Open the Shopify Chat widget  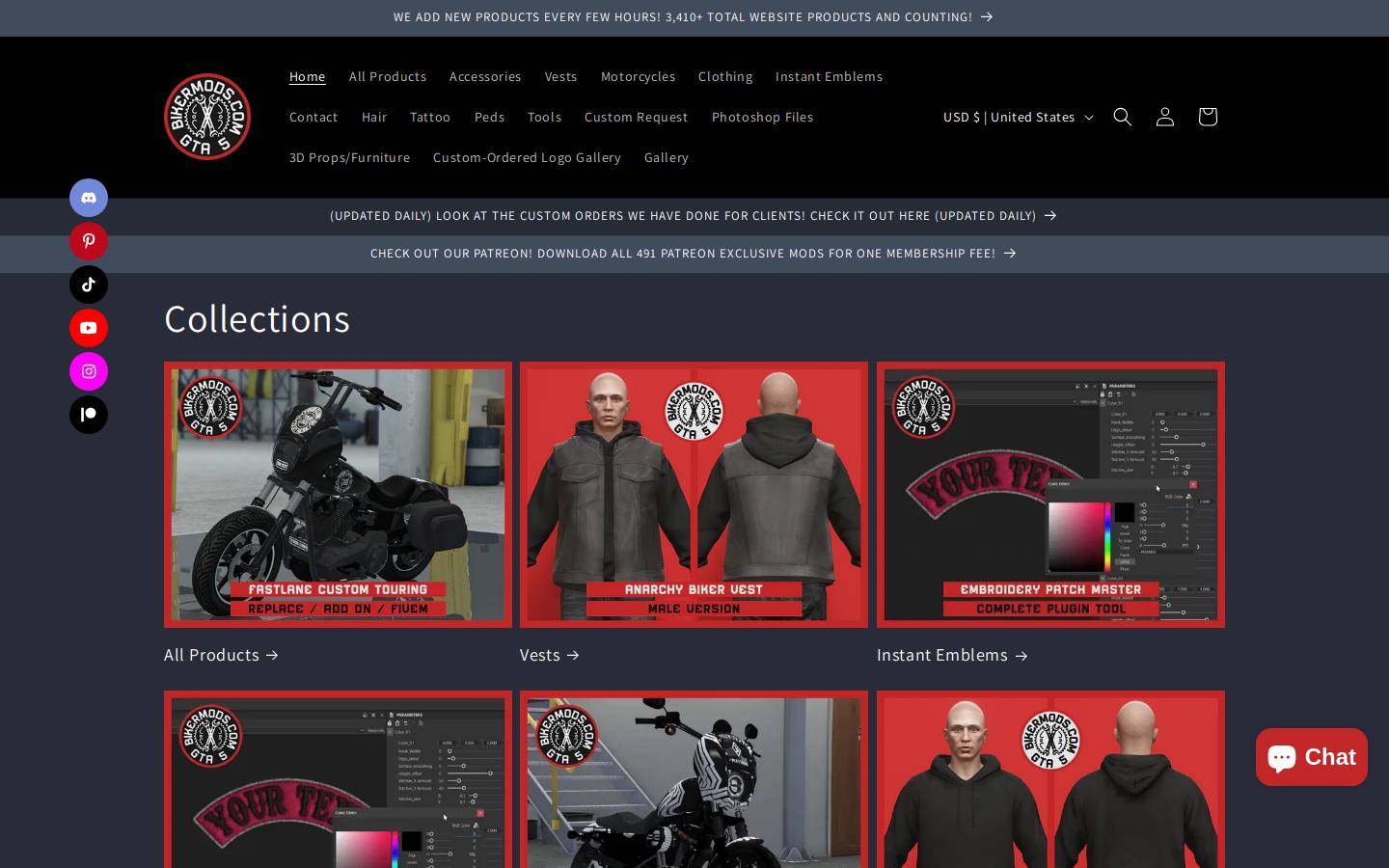(x=1311, y=757)
